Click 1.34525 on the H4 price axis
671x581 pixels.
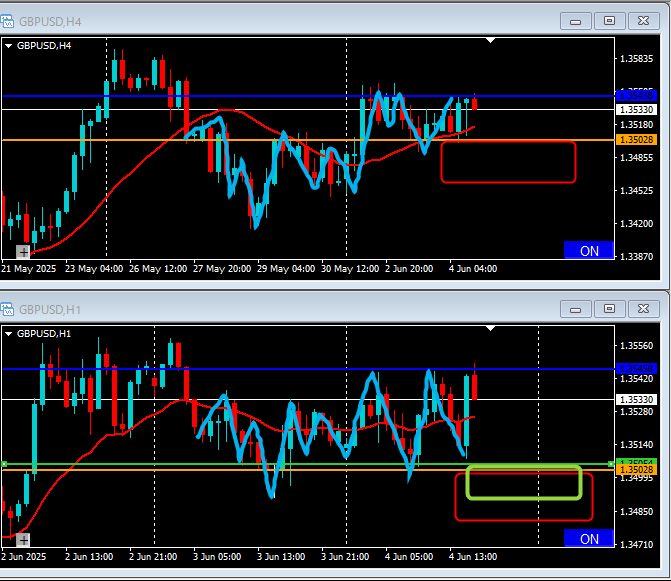pos(636,190)
